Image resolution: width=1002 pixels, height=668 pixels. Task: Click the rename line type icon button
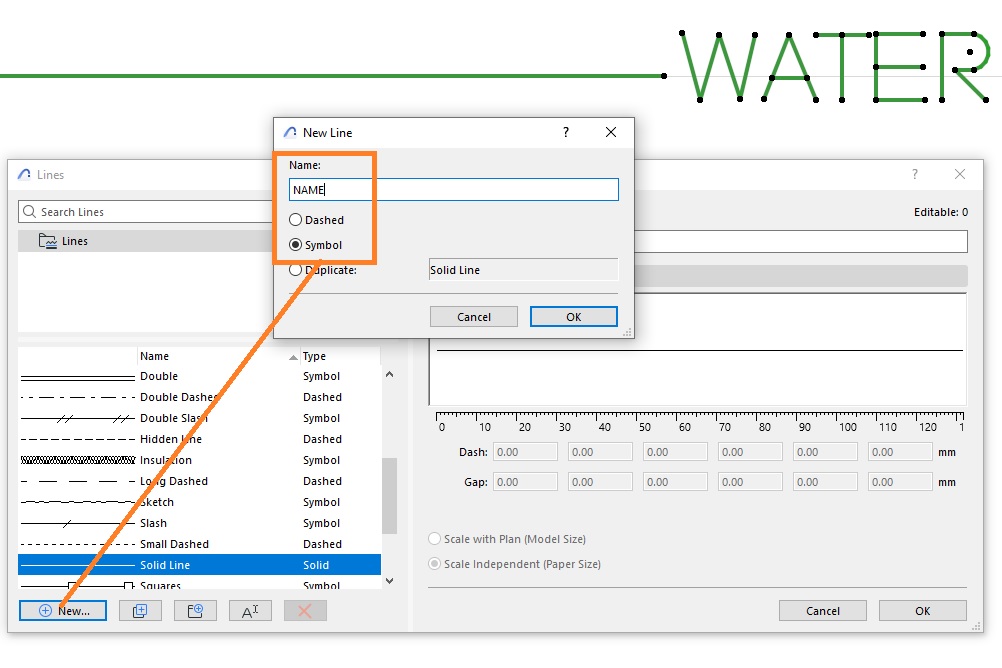[x=250, y=610]
